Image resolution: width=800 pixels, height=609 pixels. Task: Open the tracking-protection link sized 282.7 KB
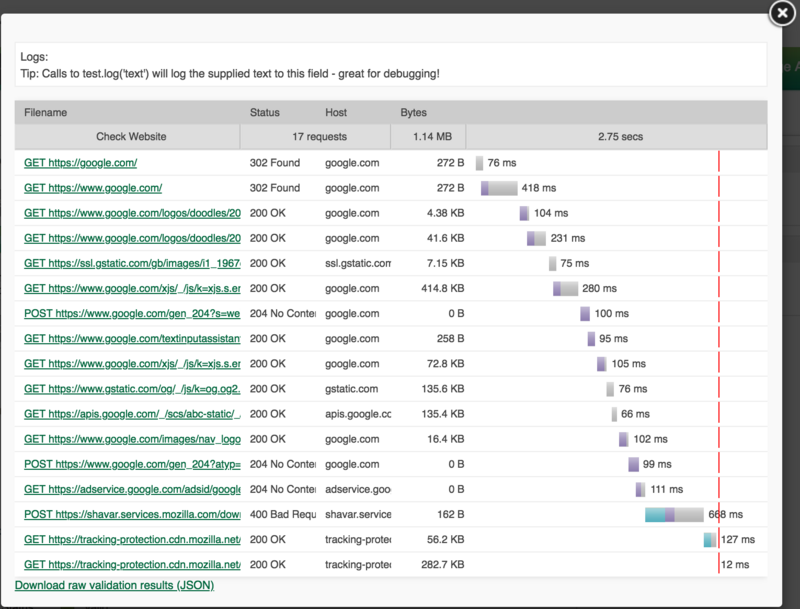coord(132,565)
